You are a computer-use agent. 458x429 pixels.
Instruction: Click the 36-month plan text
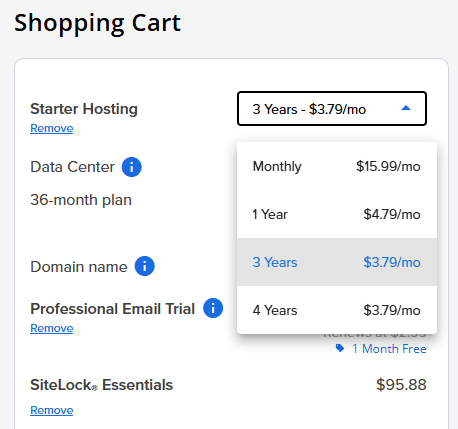pos(81,200)
